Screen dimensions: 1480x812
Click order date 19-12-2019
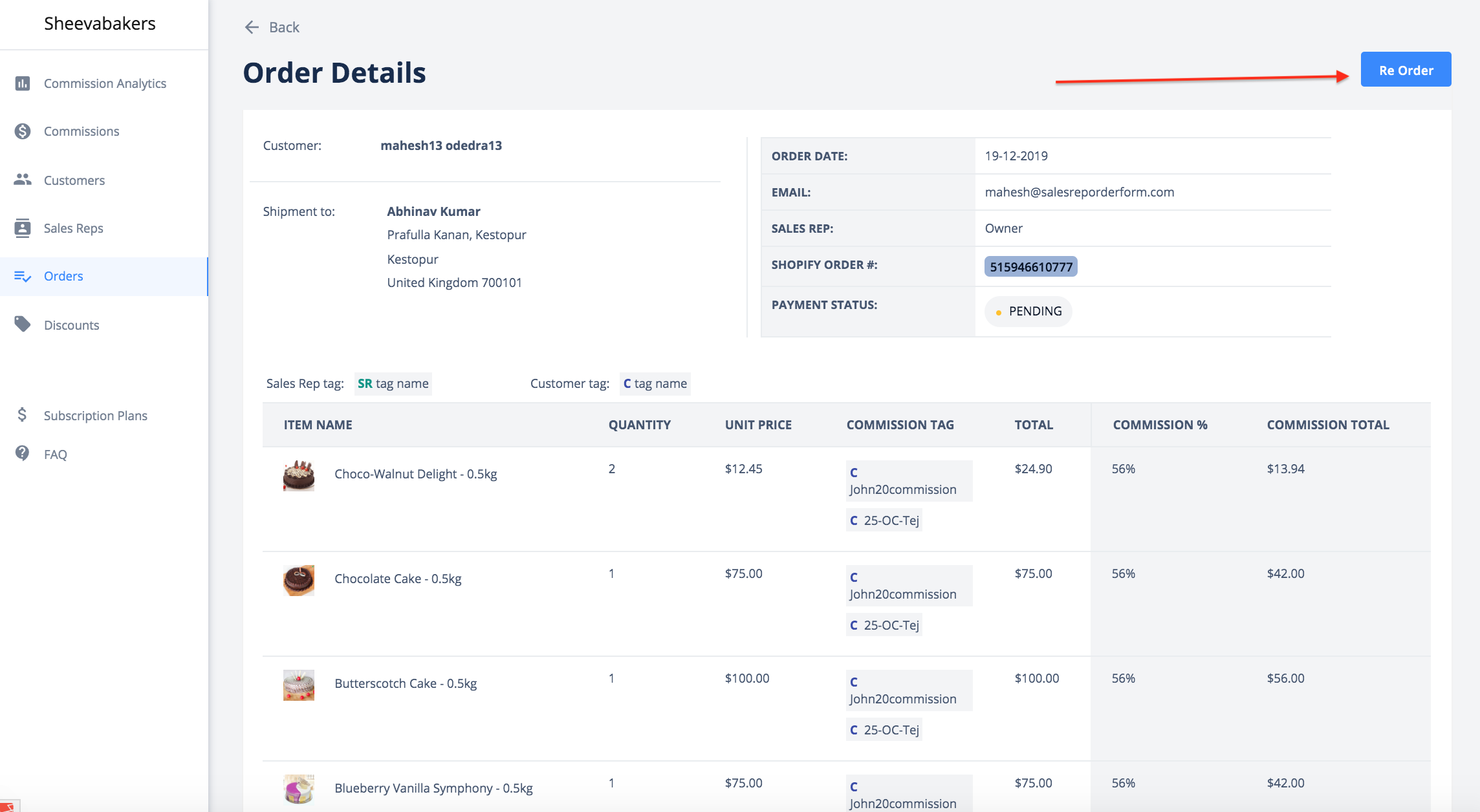pos(1016,156)
